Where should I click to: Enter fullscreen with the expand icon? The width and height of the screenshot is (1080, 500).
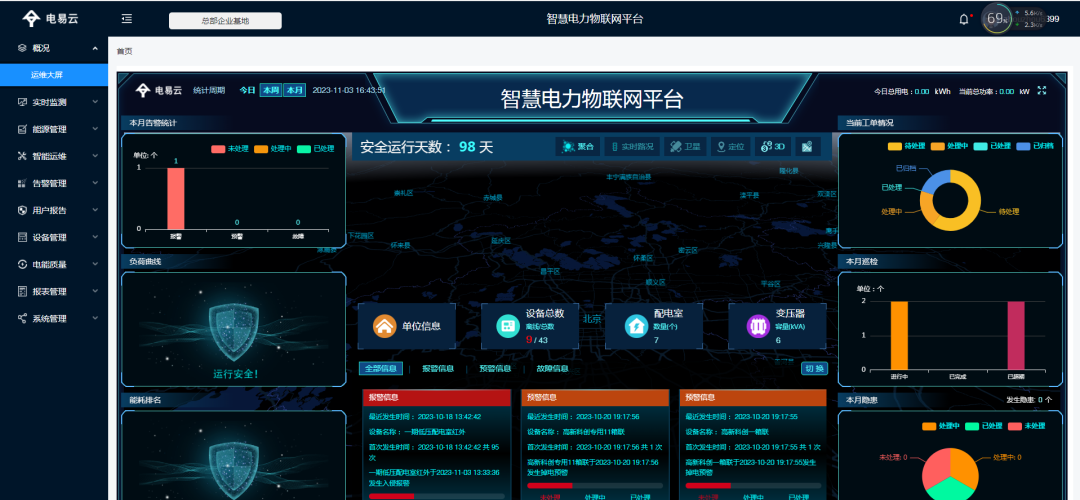[1041, 90]
